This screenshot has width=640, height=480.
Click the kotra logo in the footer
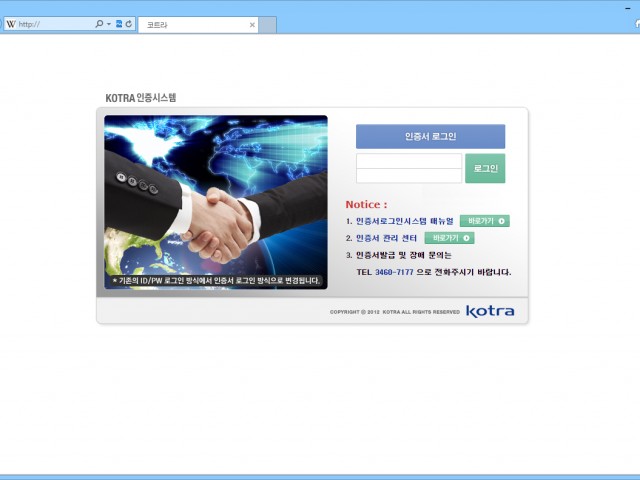point(490,311)
